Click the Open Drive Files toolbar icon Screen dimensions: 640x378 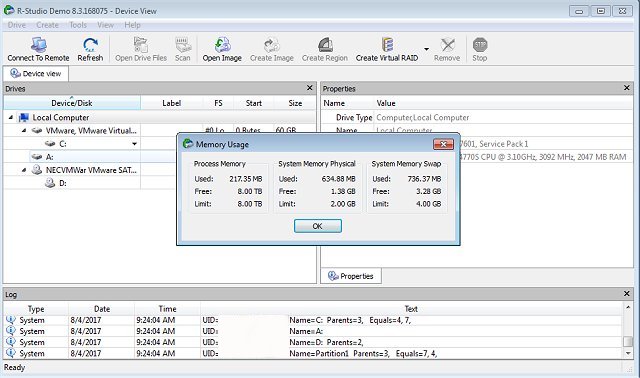141,45
